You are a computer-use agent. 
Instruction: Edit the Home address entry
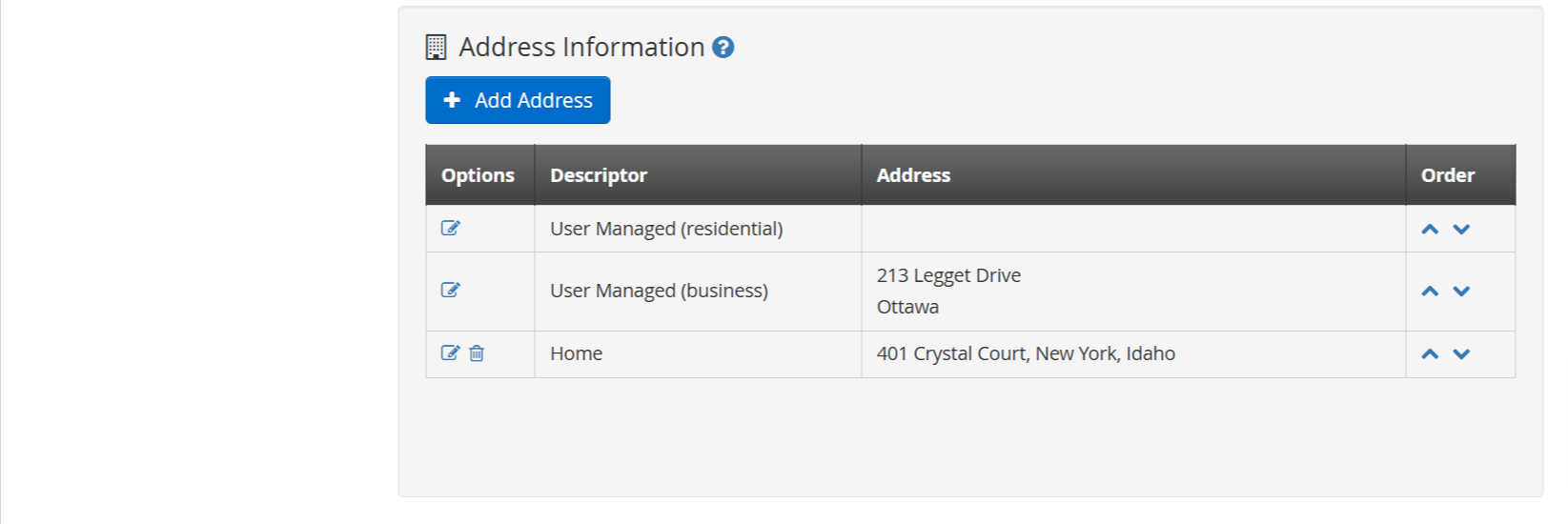pyautogui.click(x=450, y=353)
